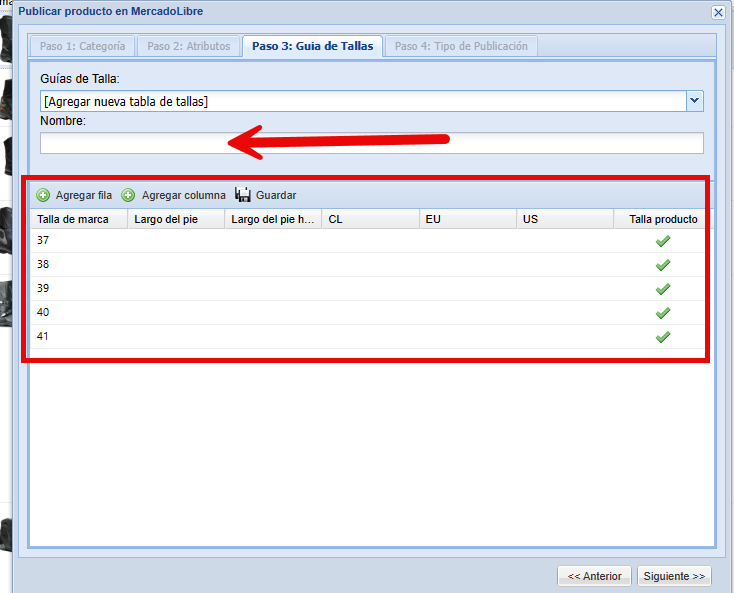The image size is (734, 593).
Task: Click the EU cell in the size 39 row
Action: click(x=468, y=288)
